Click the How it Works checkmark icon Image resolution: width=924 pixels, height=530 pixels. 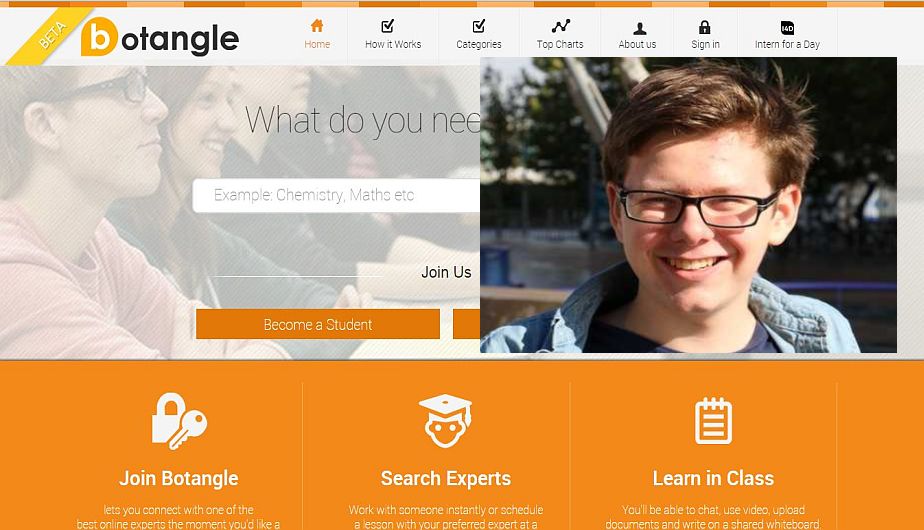click(x=388, y=25)
